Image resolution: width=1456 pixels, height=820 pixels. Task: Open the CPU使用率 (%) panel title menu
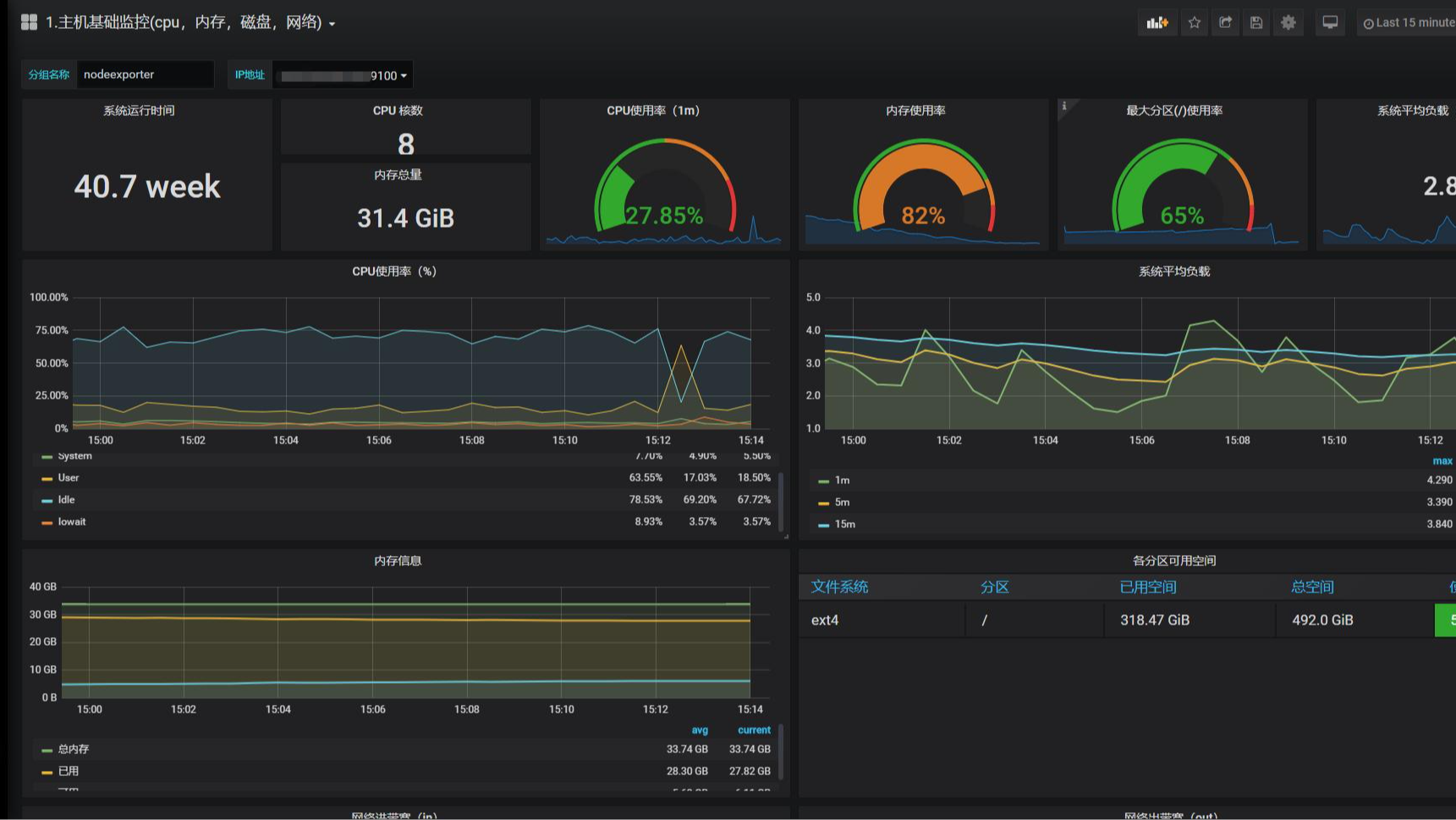point(396,272)
